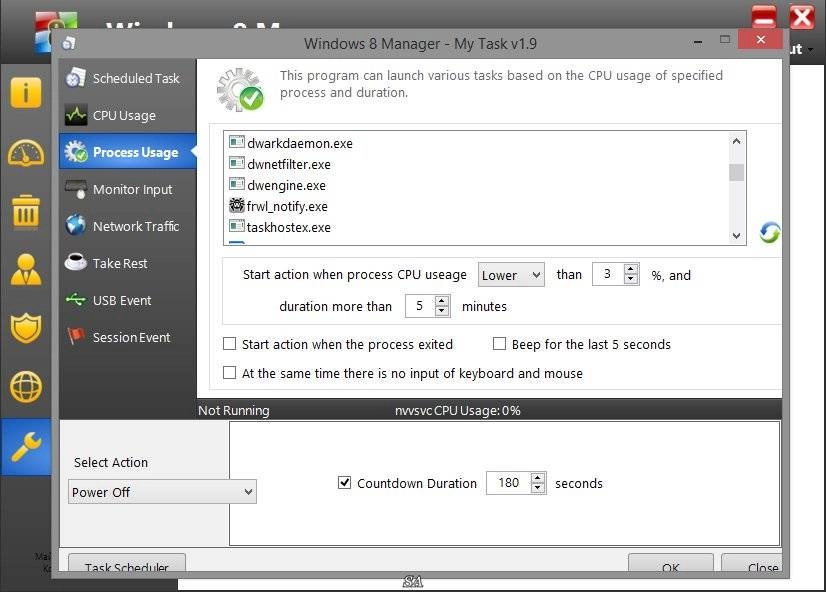826x592 pixels.
Task: Click the My Task title bar icon
Action: pyautogui.click(x=68, y=43)
